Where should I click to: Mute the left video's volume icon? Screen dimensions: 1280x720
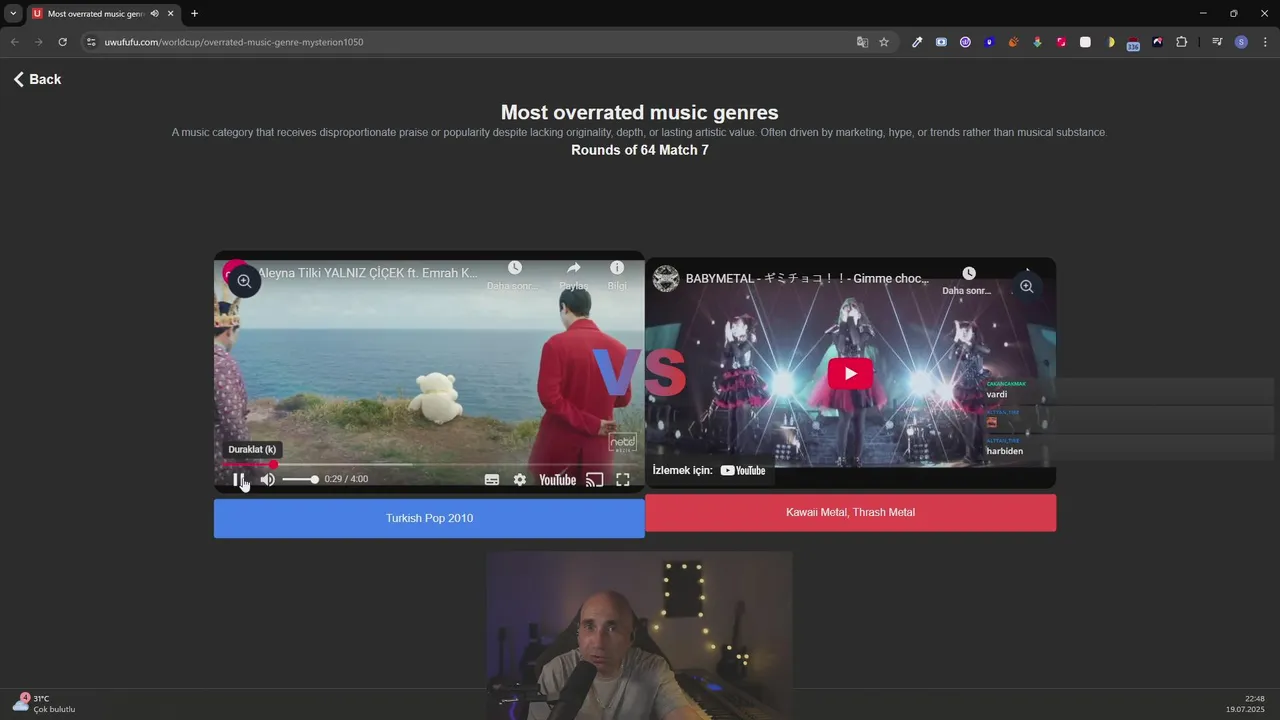(268, 480)
